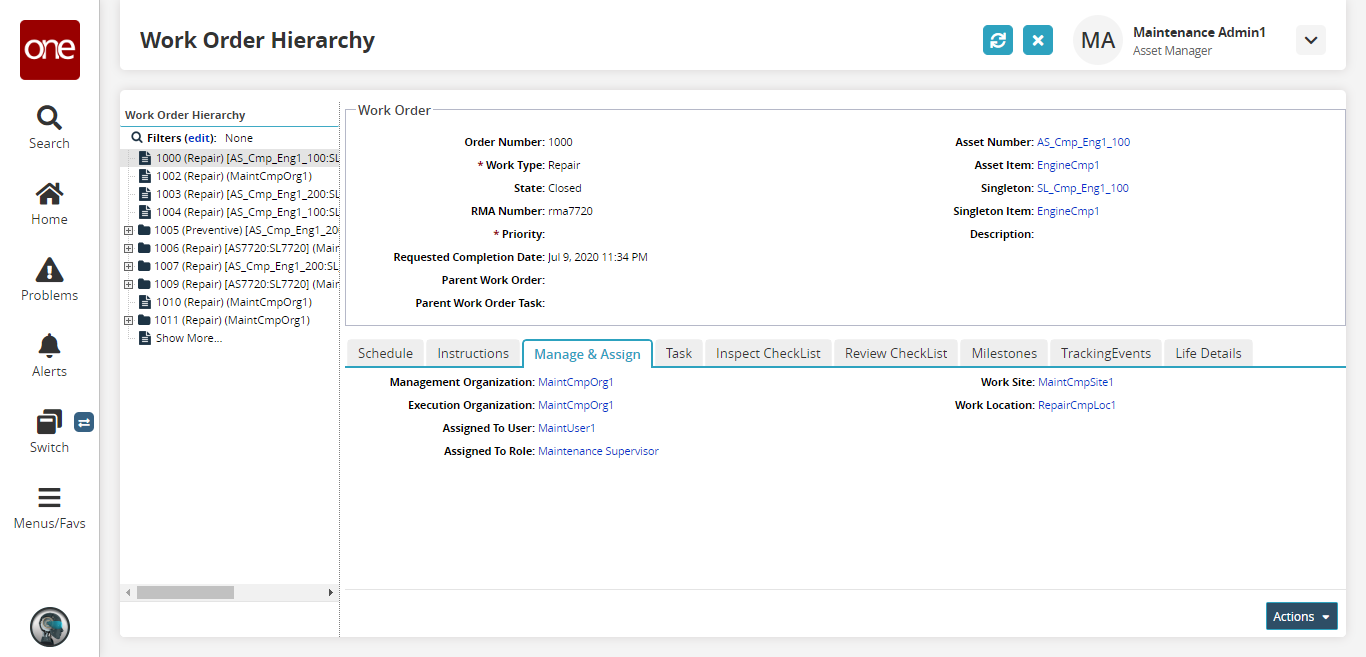Image resolution: width=1366 pixels, height=657 pixels.
Task: Switch to the Schedule tab
Action: (x=385, y=353)
